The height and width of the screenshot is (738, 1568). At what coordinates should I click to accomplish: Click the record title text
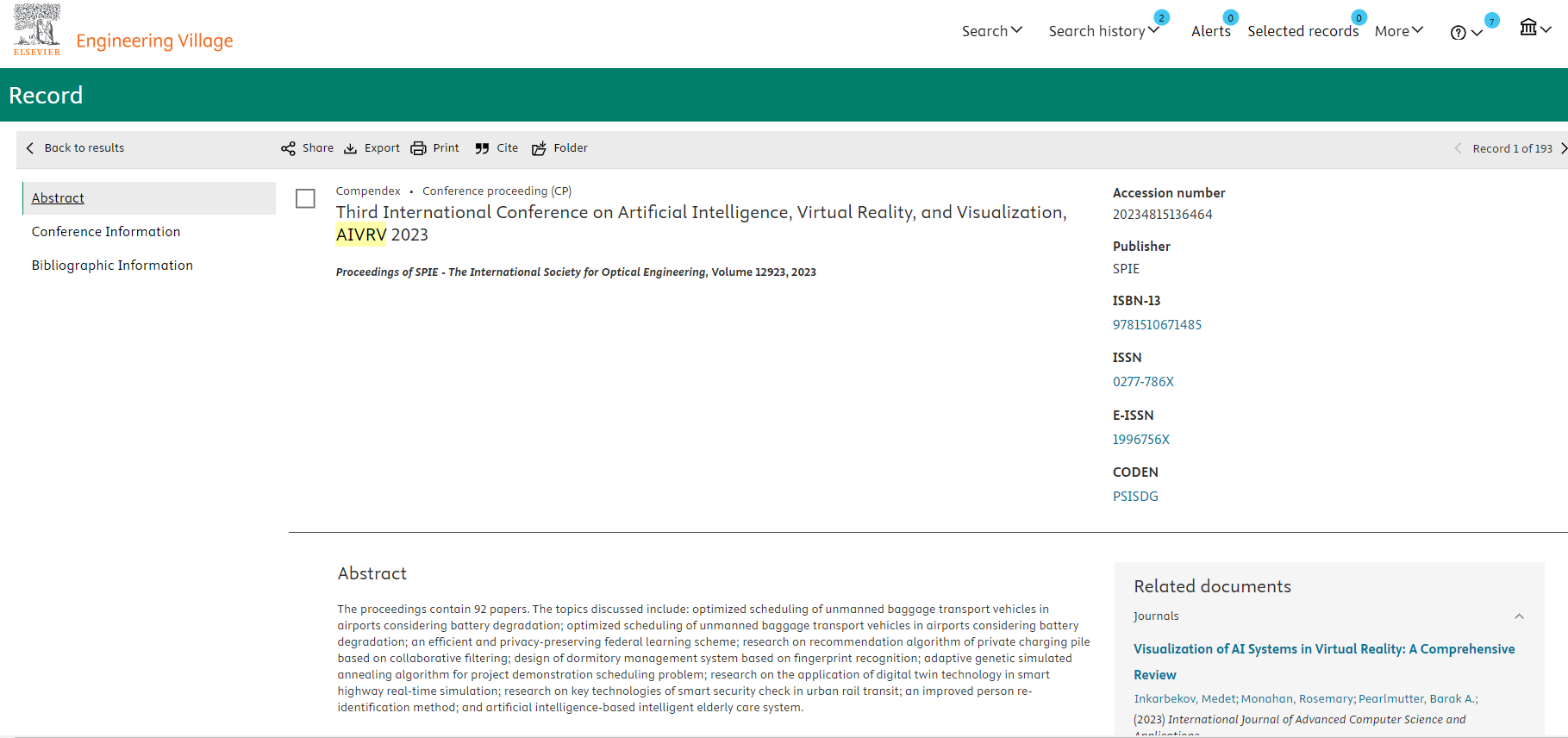701,223
